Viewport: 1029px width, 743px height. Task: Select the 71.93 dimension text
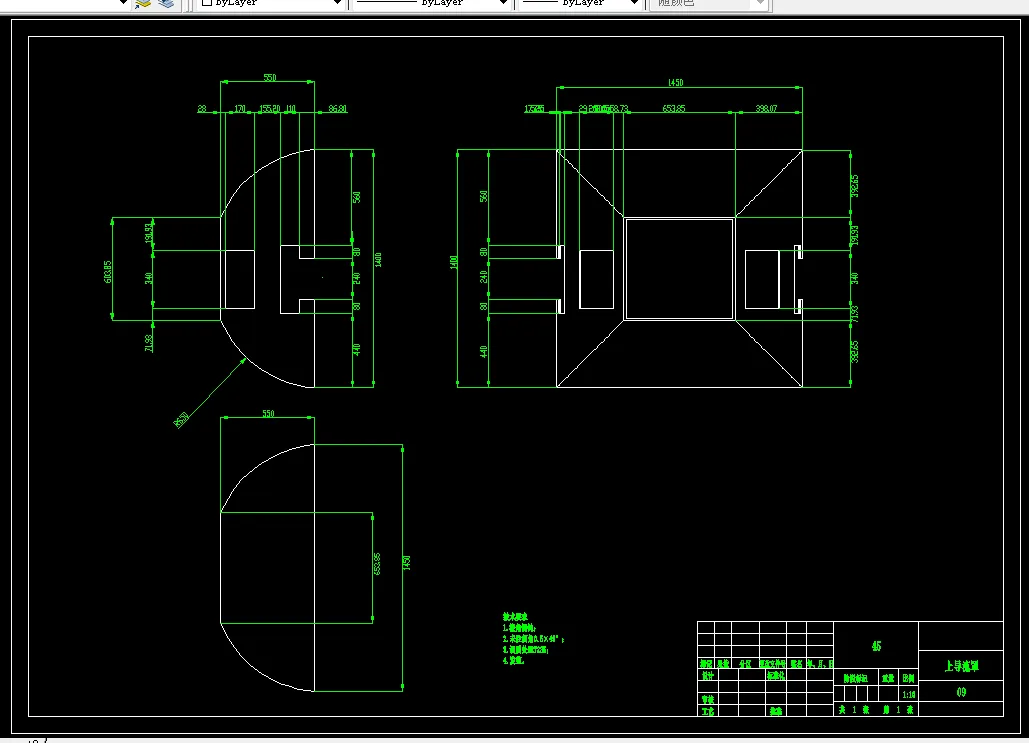(x=854, y=314)
